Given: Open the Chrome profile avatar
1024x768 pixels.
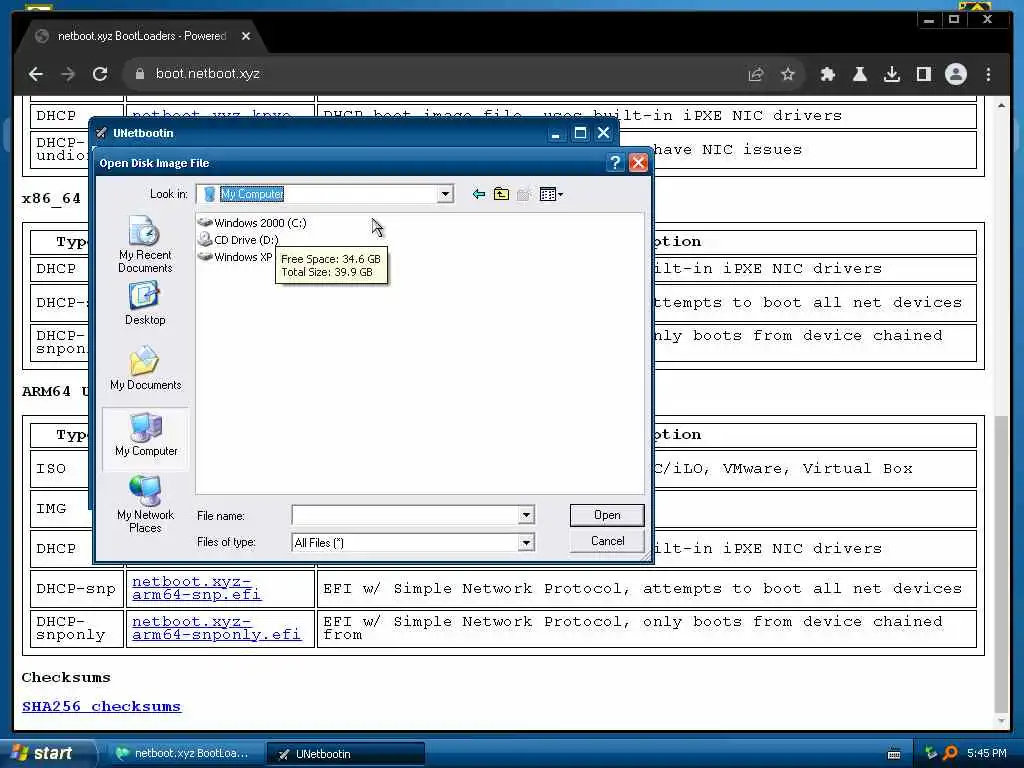Looking at the screenshot, I should (x=955, y=74).
